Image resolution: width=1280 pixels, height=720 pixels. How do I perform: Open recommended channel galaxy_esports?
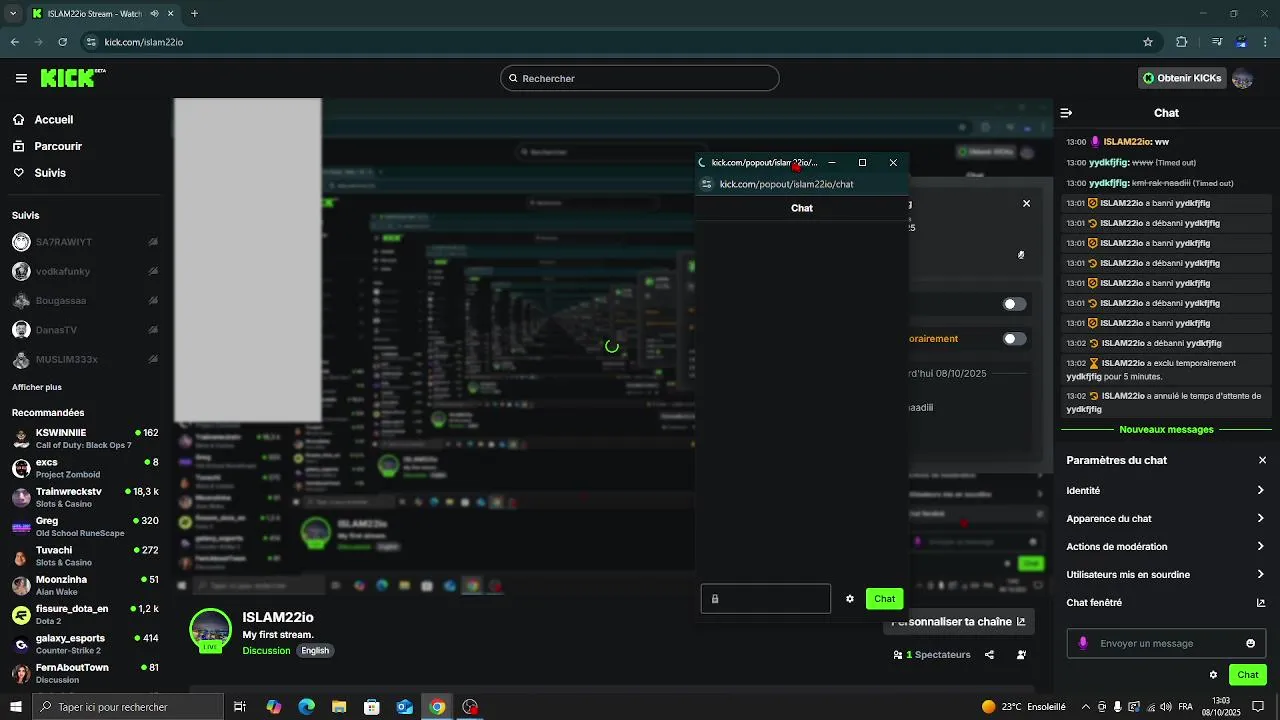tap(85, 644)
